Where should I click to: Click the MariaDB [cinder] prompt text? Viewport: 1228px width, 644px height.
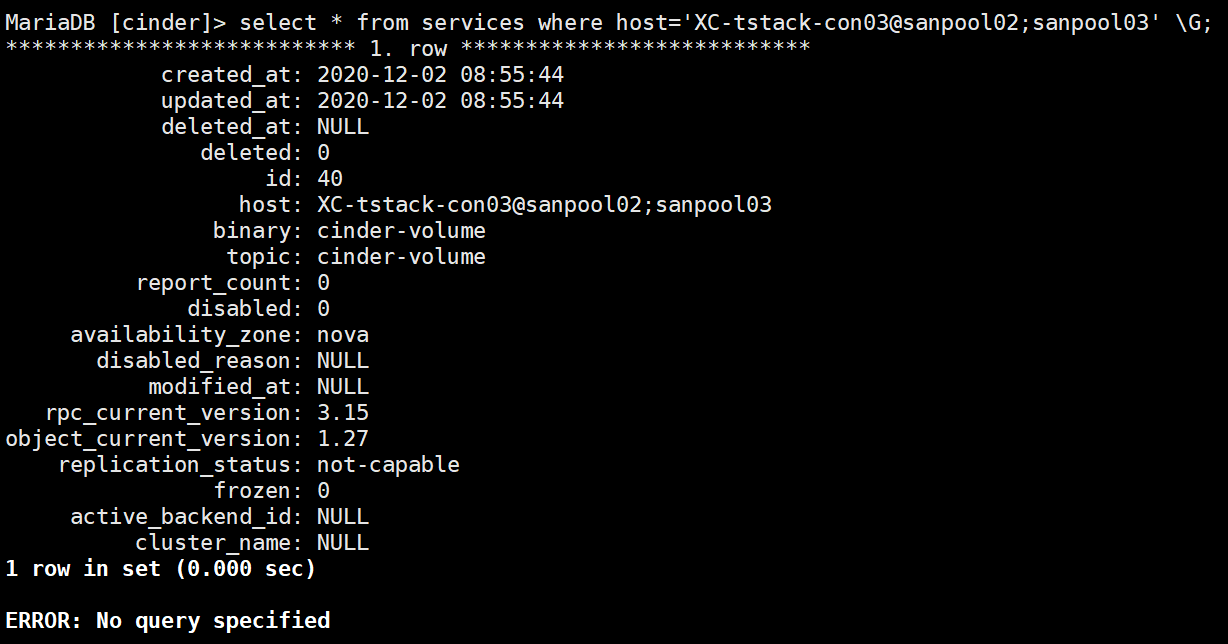pyautogui.click(x=116, y=23)
